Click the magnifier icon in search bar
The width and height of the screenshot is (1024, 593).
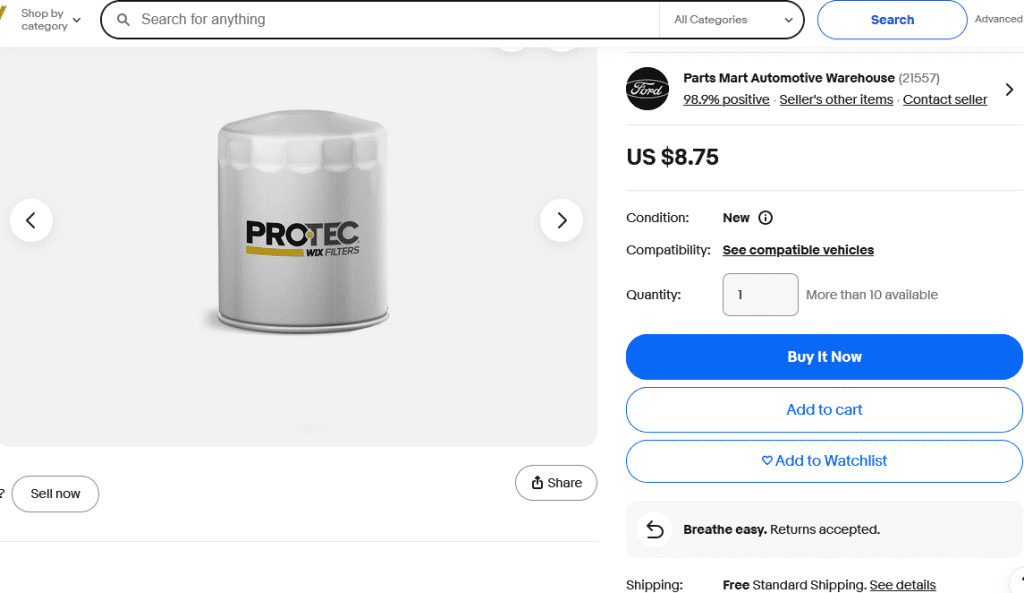[x=124, y=20]
